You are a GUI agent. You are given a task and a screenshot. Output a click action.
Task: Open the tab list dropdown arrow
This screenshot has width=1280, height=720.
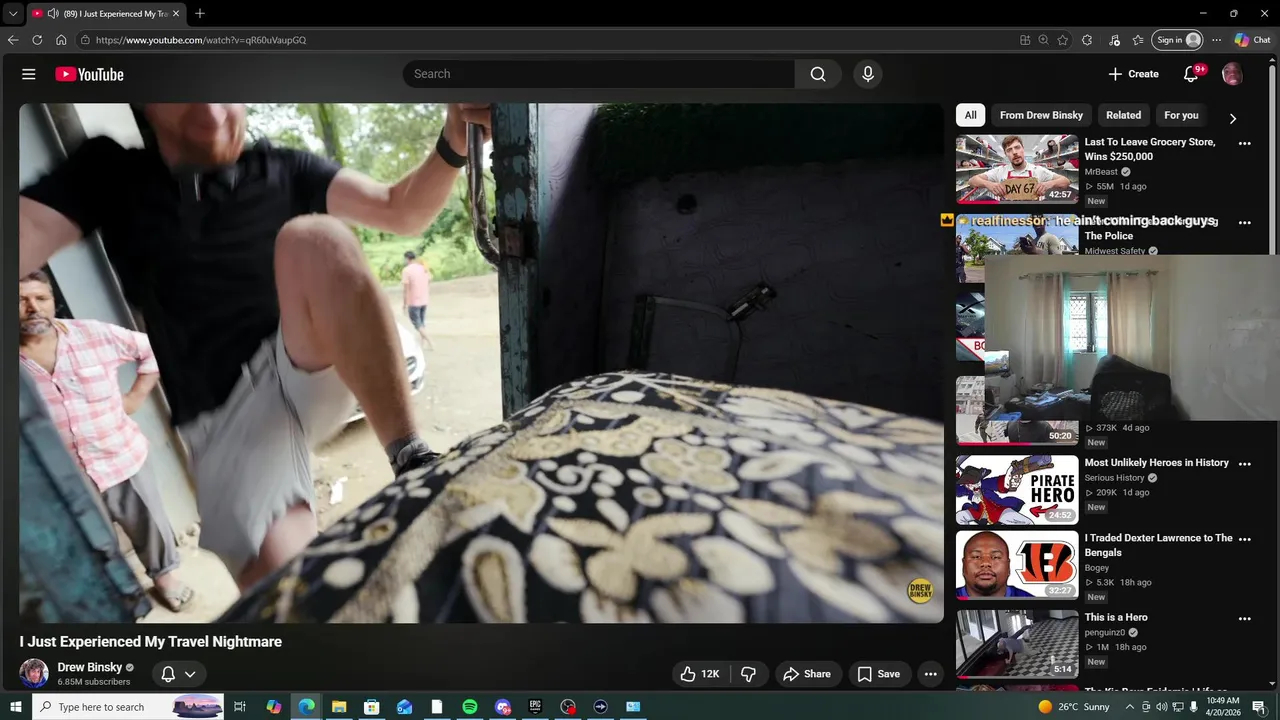point(13,14)
